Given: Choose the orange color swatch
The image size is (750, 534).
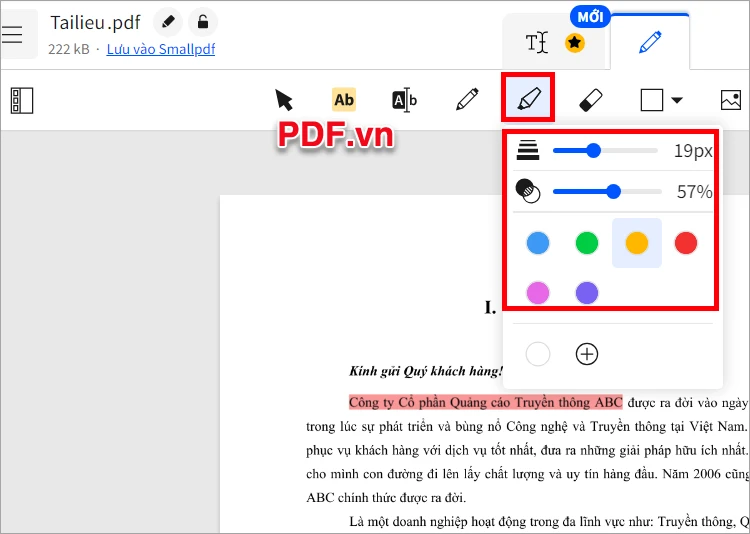Looking at the screenshot, I should (637, 243).
